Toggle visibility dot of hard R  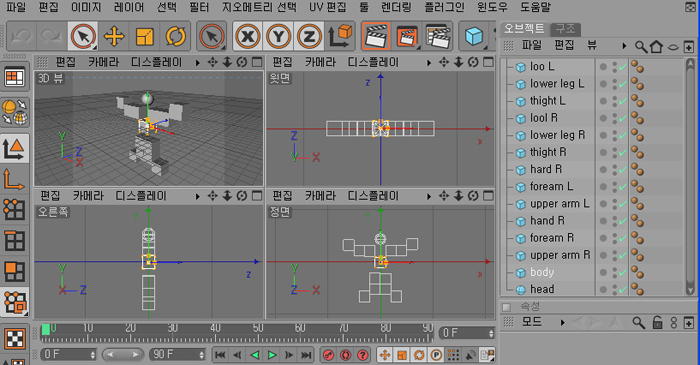coord(603,170)
